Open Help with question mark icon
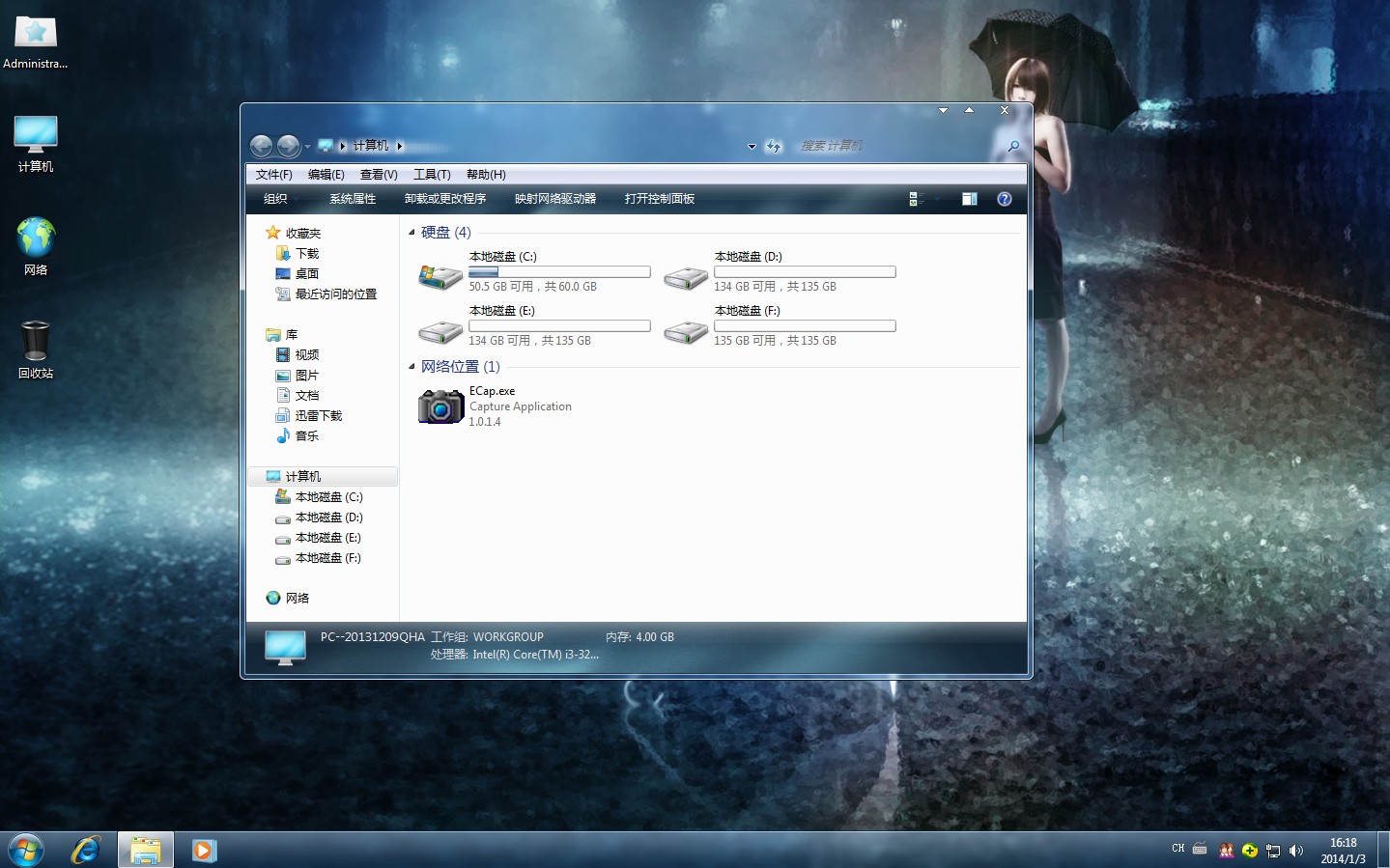Screen dimensions: 1390x868 click(x=1005, y=199)
